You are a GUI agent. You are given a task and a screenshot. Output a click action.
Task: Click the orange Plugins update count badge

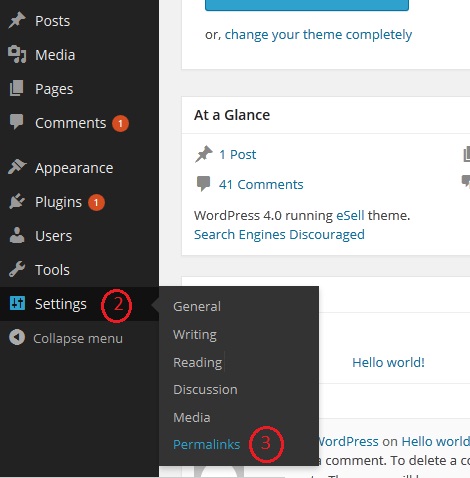pos(96,202)
